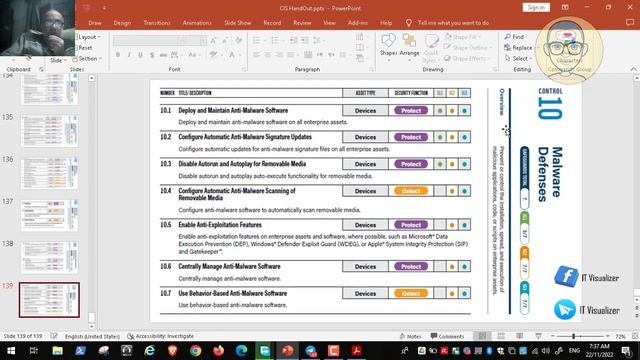Switch to Normal view icon
Image resolution: width=640 pixels, height=360 pixels.
pyautogui.click(x=482, y=336)
